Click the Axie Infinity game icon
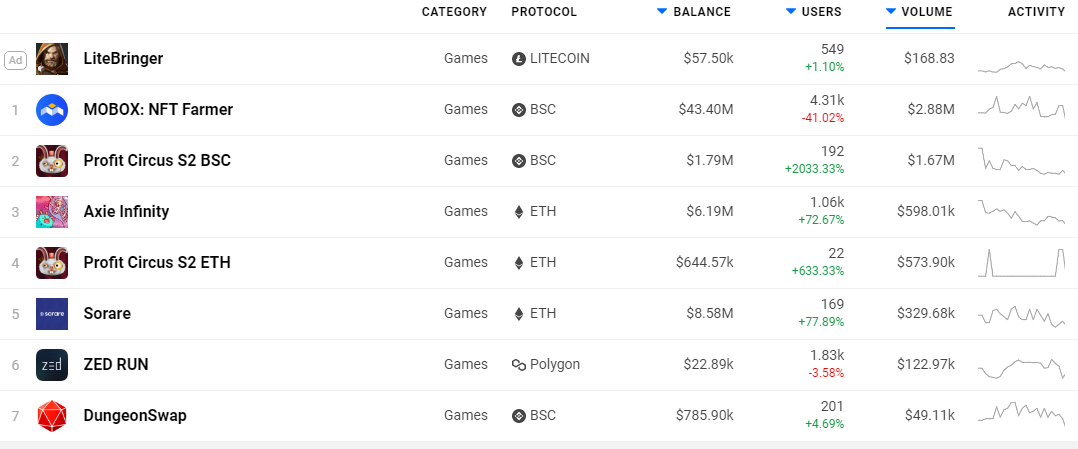The image size is (1078, 449). coord(52,212)
